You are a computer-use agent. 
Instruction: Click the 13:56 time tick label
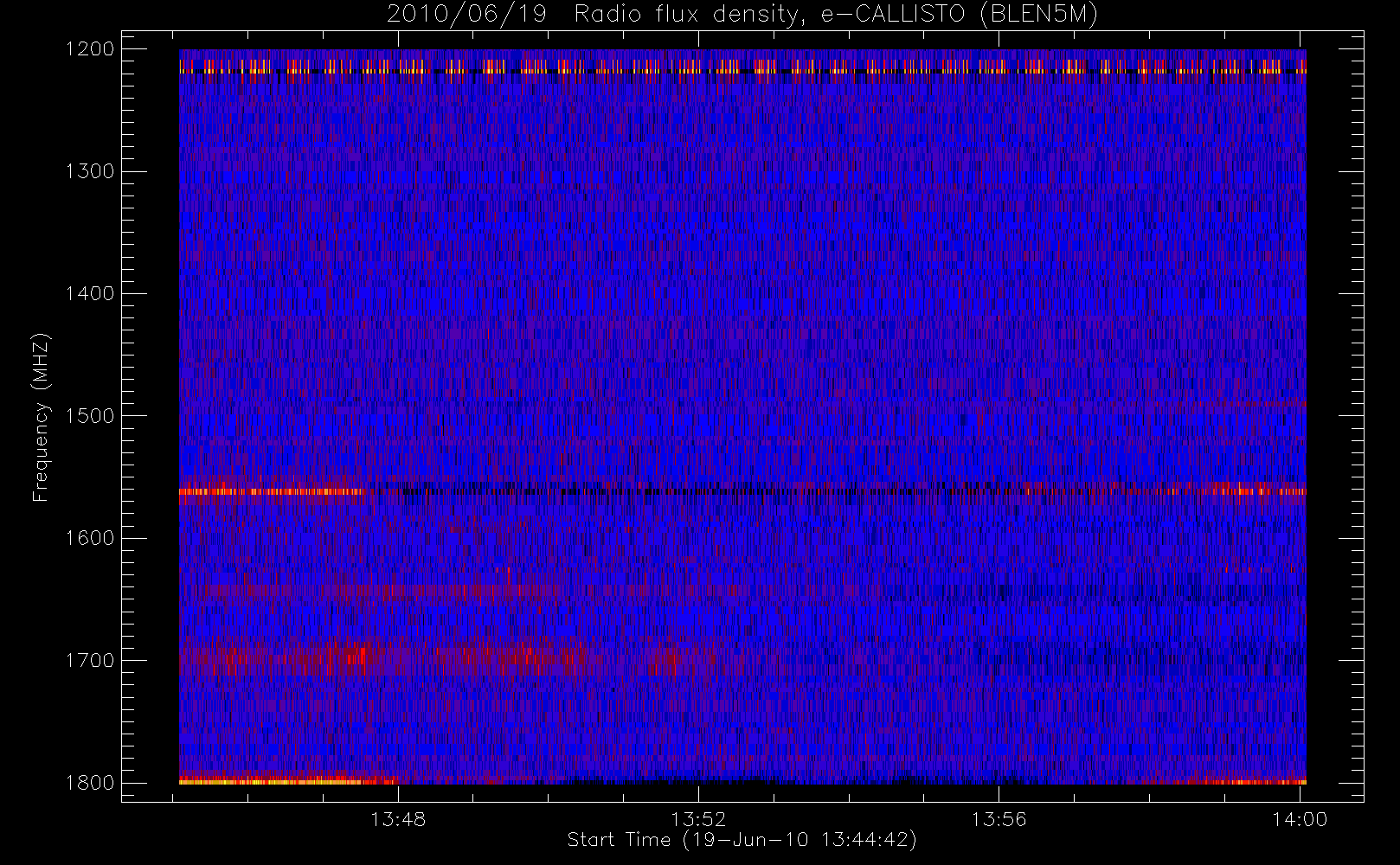tap(999, 819)
